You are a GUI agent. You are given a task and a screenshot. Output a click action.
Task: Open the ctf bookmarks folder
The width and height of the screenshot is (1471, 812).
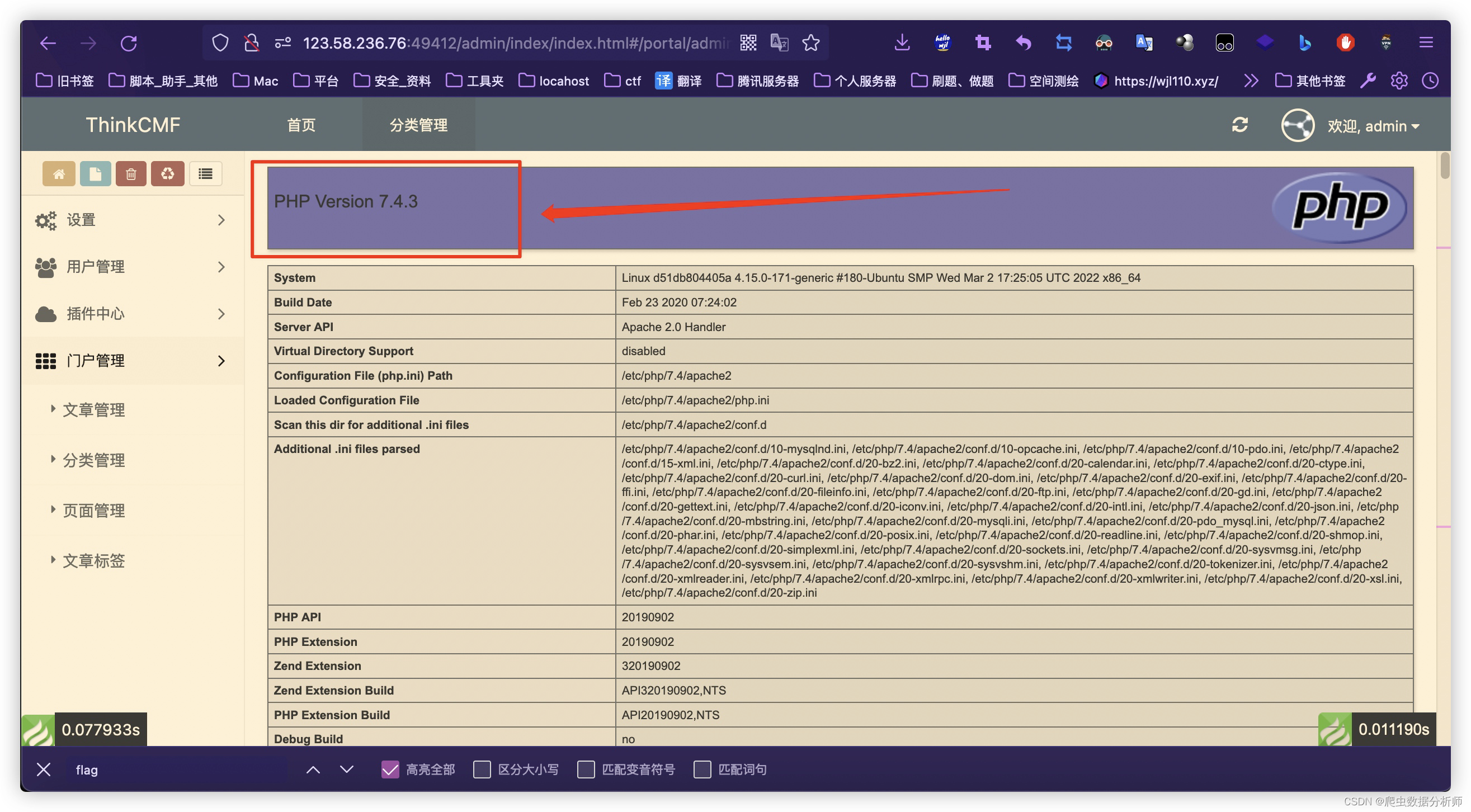(x=623, y=81)
